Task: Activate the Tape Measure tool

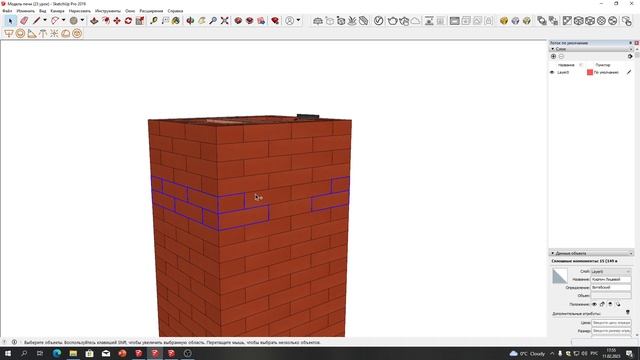Action: click(154, 20)
